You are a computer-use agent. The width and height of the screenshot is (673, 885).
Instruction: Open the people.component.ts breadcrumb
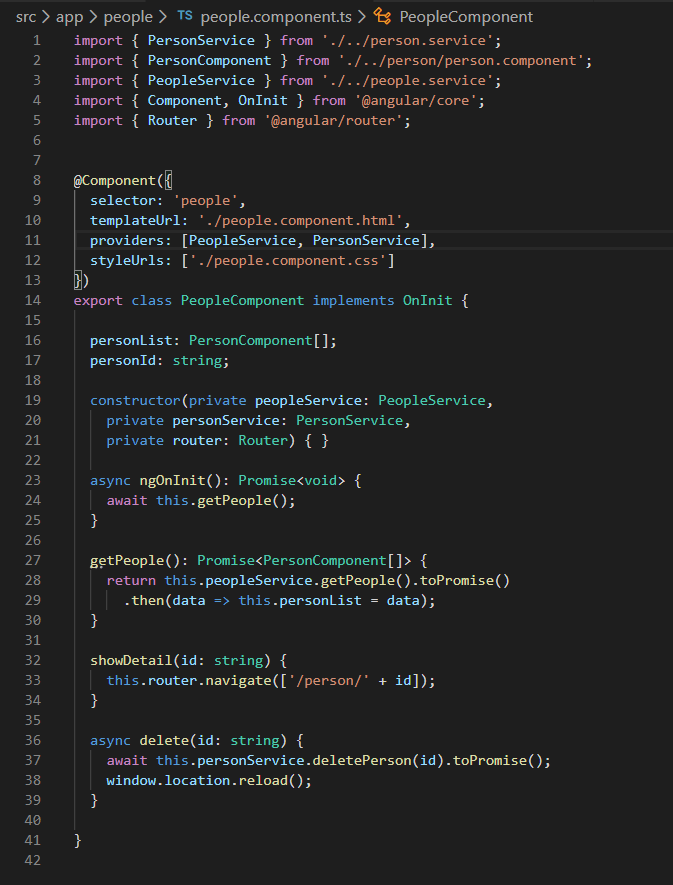(x=276, y=17)
